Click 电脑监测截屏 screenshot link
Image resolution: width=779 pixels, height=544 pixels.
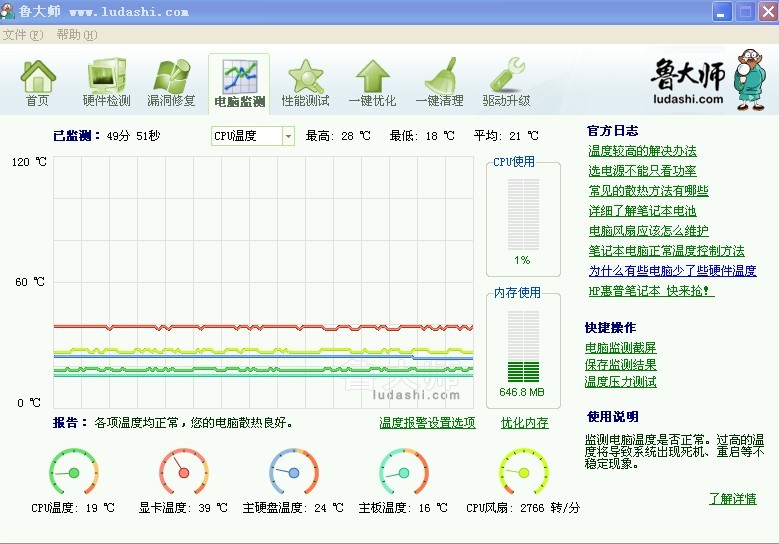tap(621, 348)
